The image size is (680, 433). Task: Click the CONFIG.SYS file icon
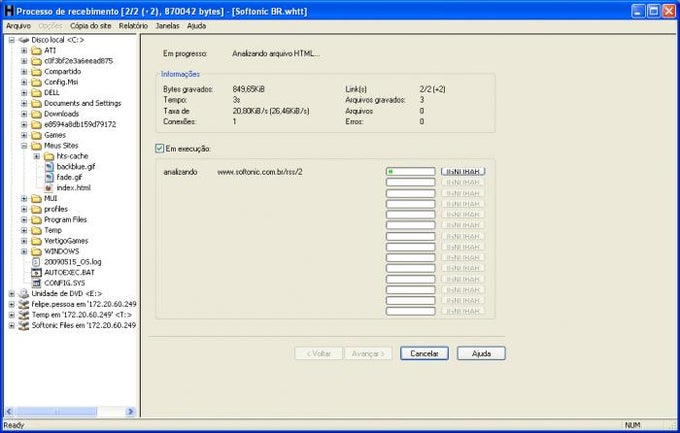36,283
